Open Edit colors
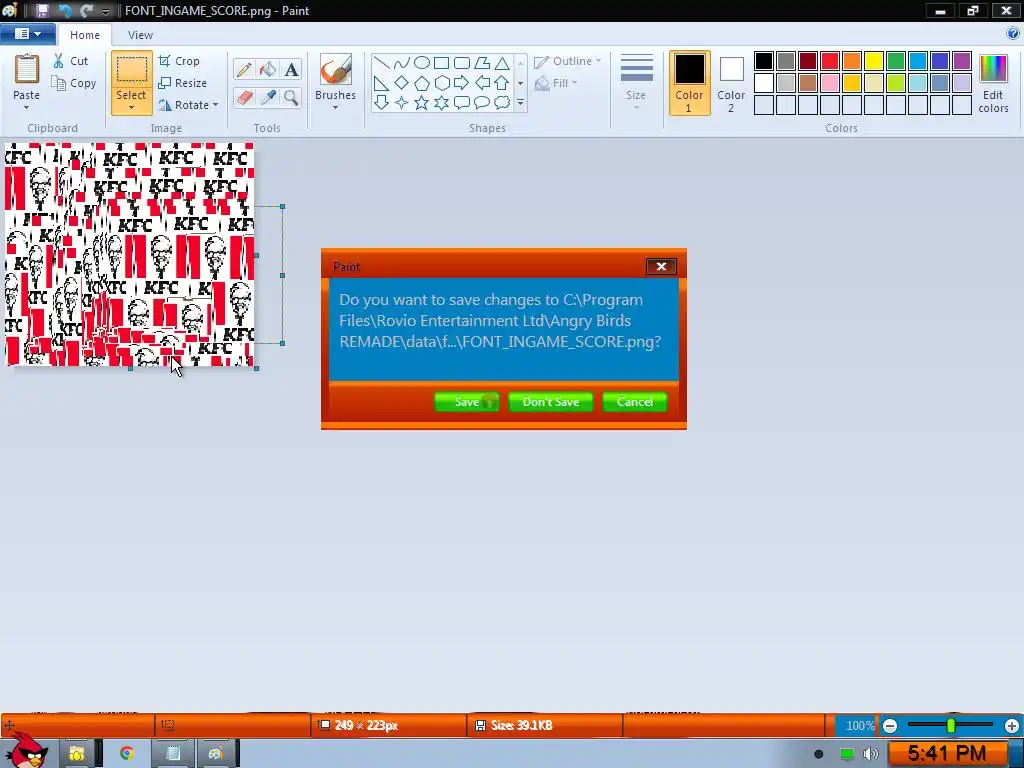The width and height of the screenshot is (1024, 768). 993,83
